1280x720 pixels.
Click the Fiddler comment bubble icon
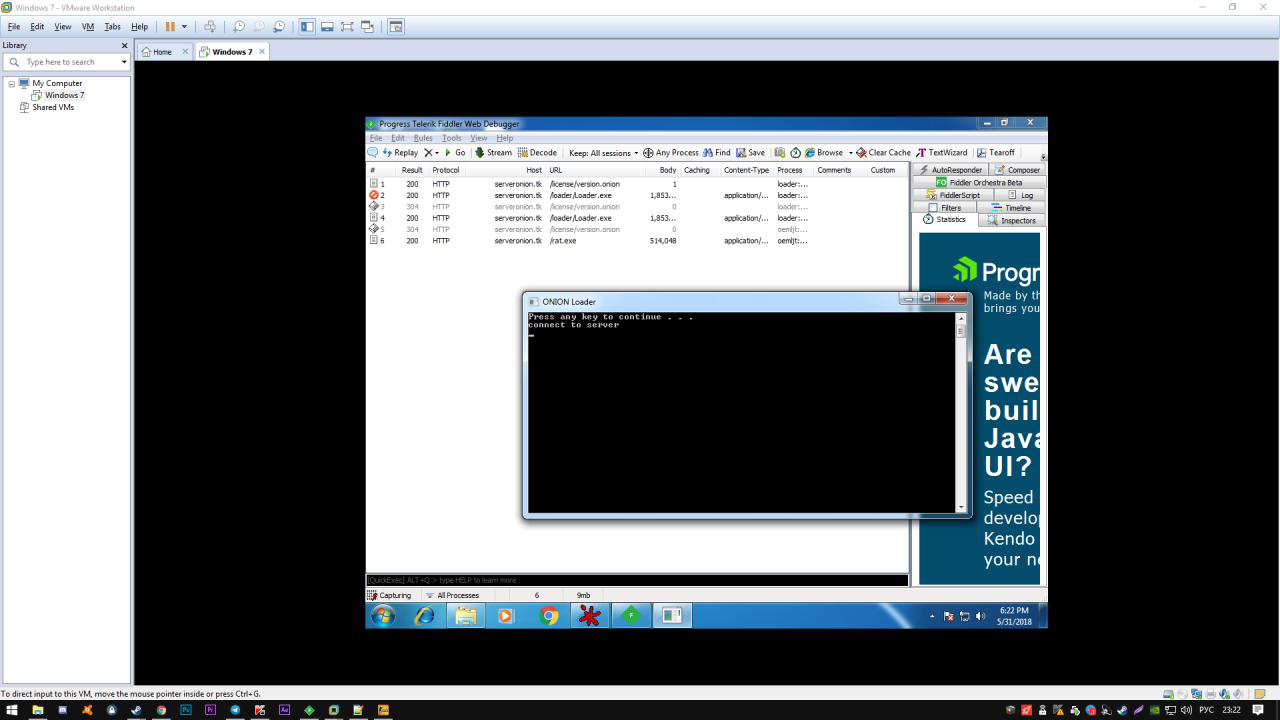click(373, 153)
